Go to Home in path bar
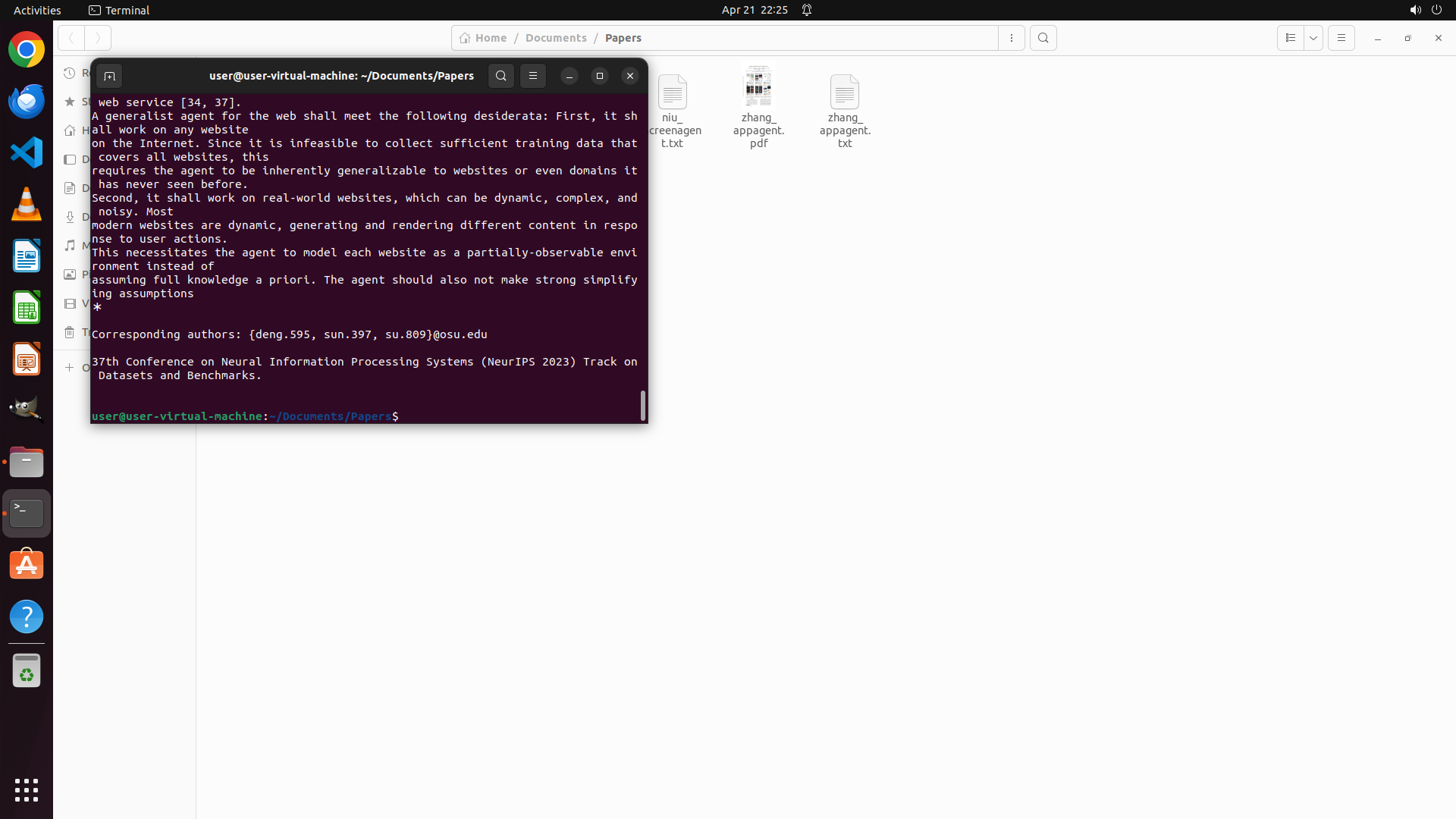The image size is (1456, 819). 484,38
